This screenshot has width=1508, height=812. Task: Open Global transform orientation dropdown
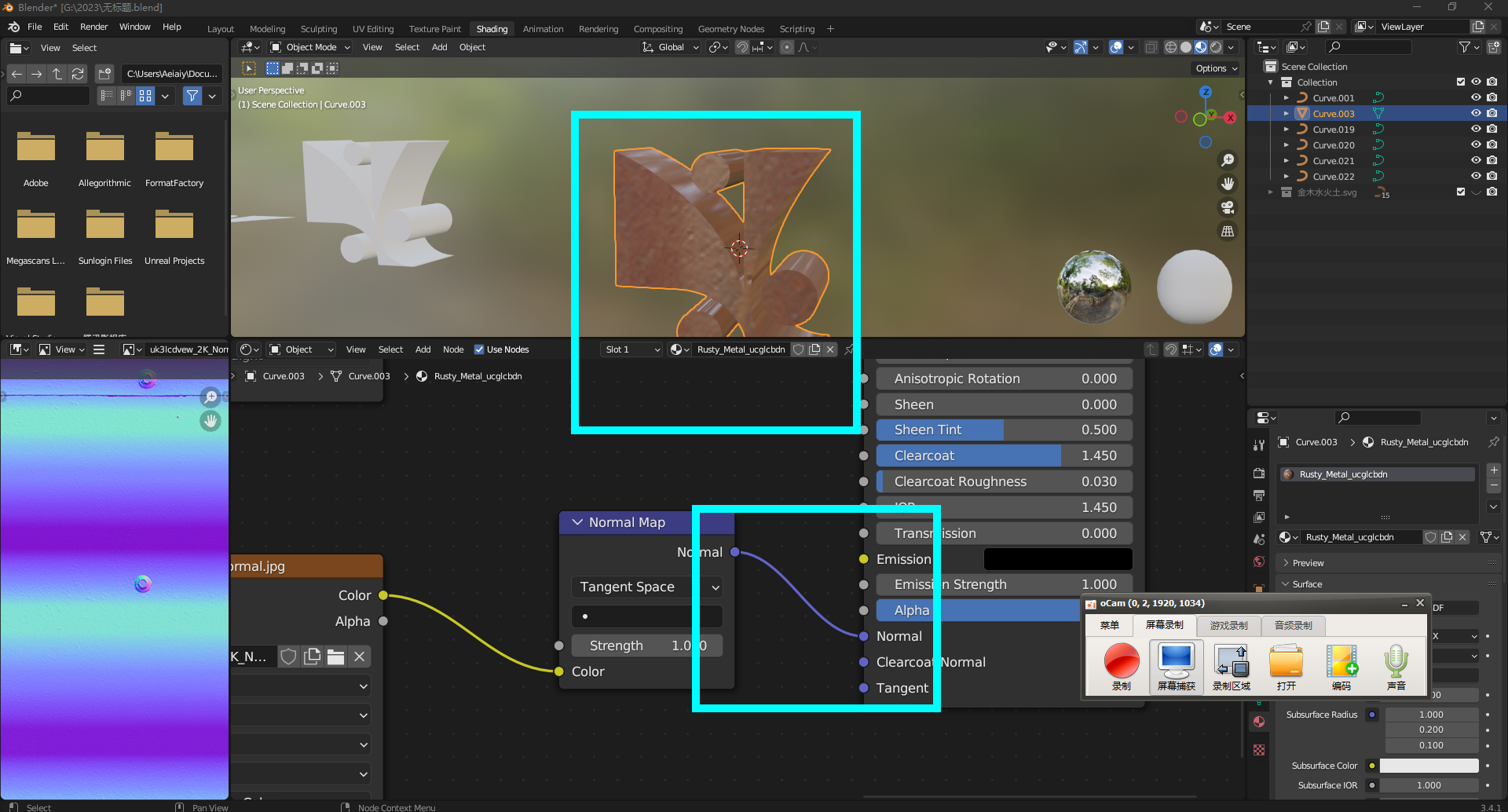coord(670,47)
